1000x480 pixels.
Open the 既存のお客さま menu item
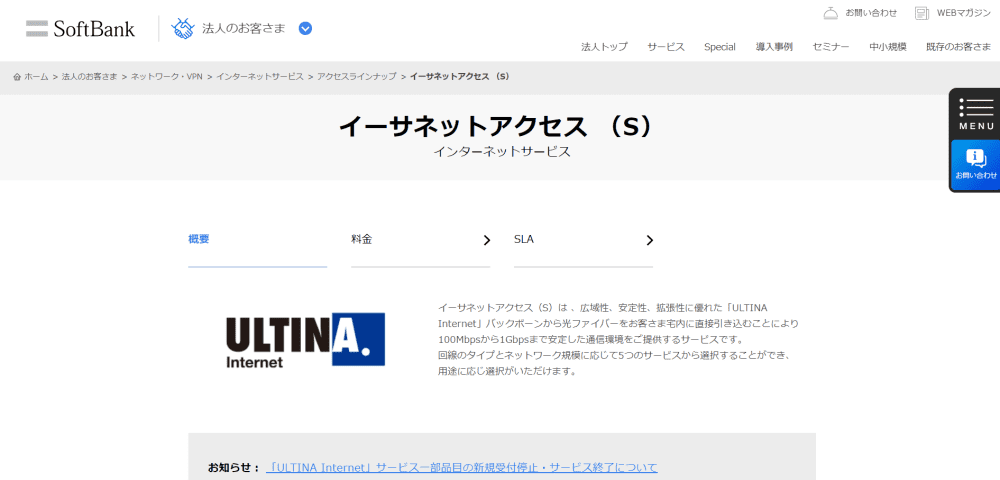(x=959, y=47)
